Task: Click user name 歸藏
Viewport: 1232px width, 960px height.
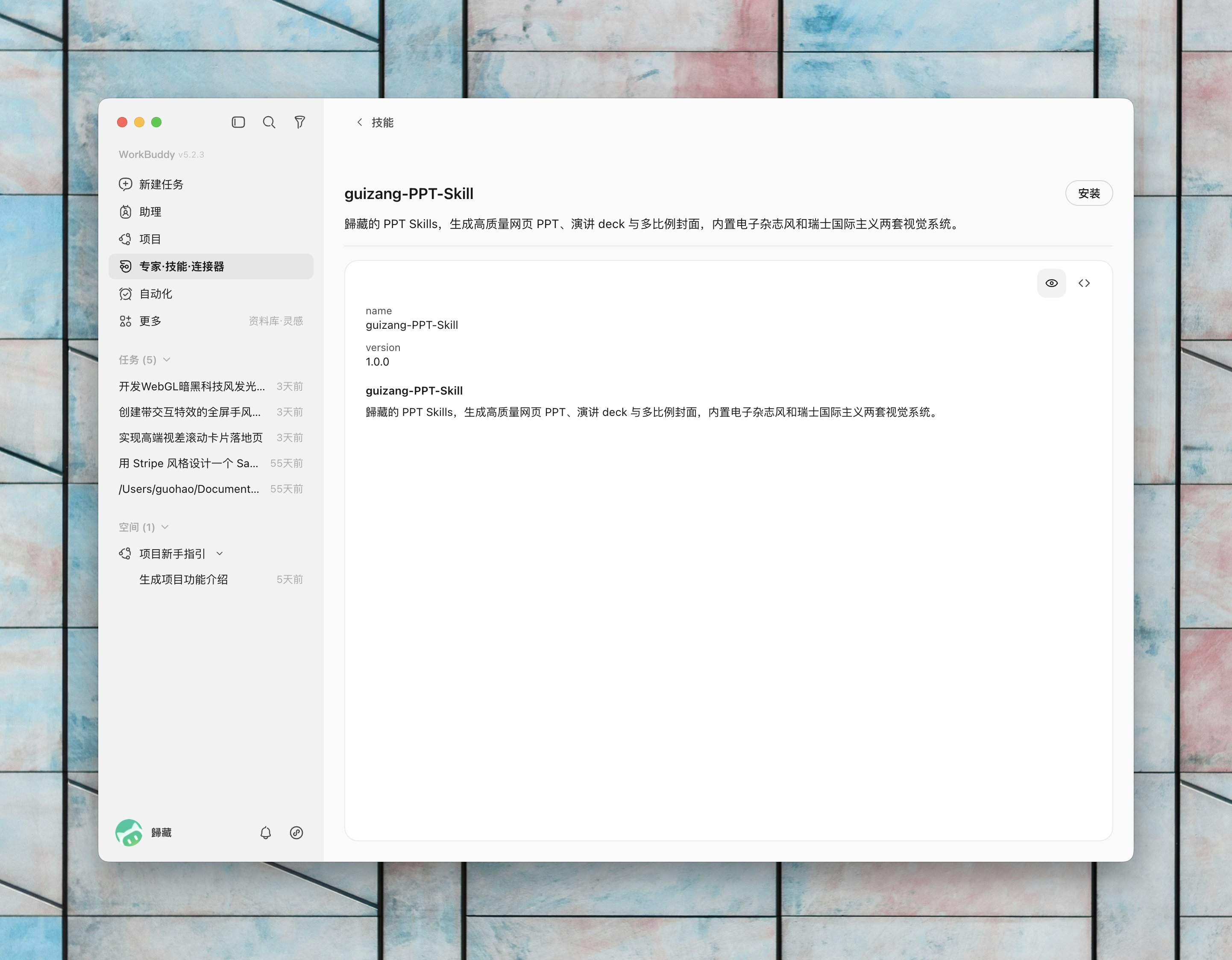Action: [x=161, y=832]
